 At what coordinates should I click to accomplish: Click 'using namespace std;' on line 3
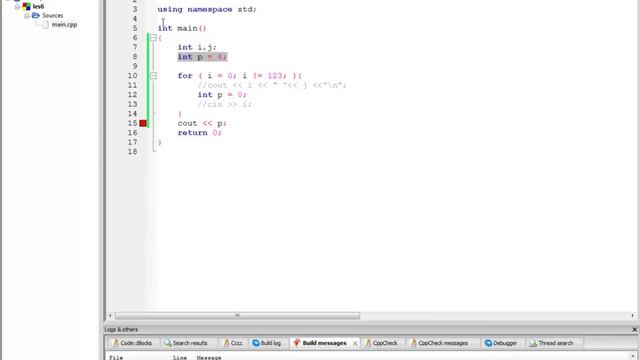(x=207, y=9)
